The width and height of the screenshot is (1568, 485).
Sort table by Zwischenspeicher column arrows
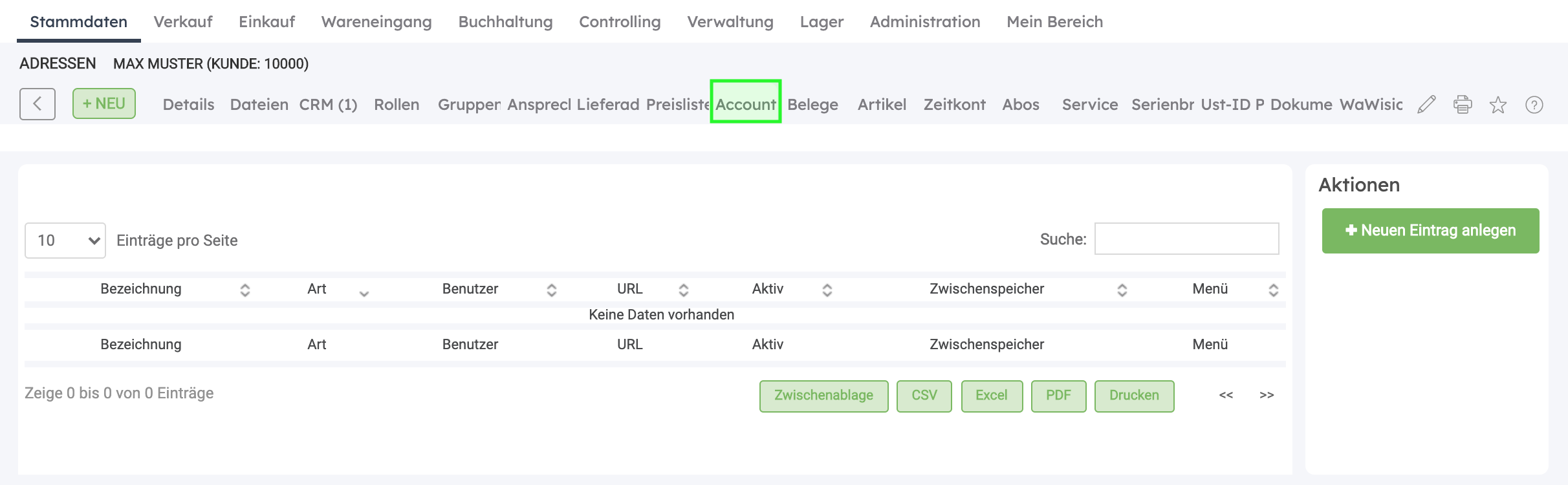pyautogui.click(x=1122, y=290)
